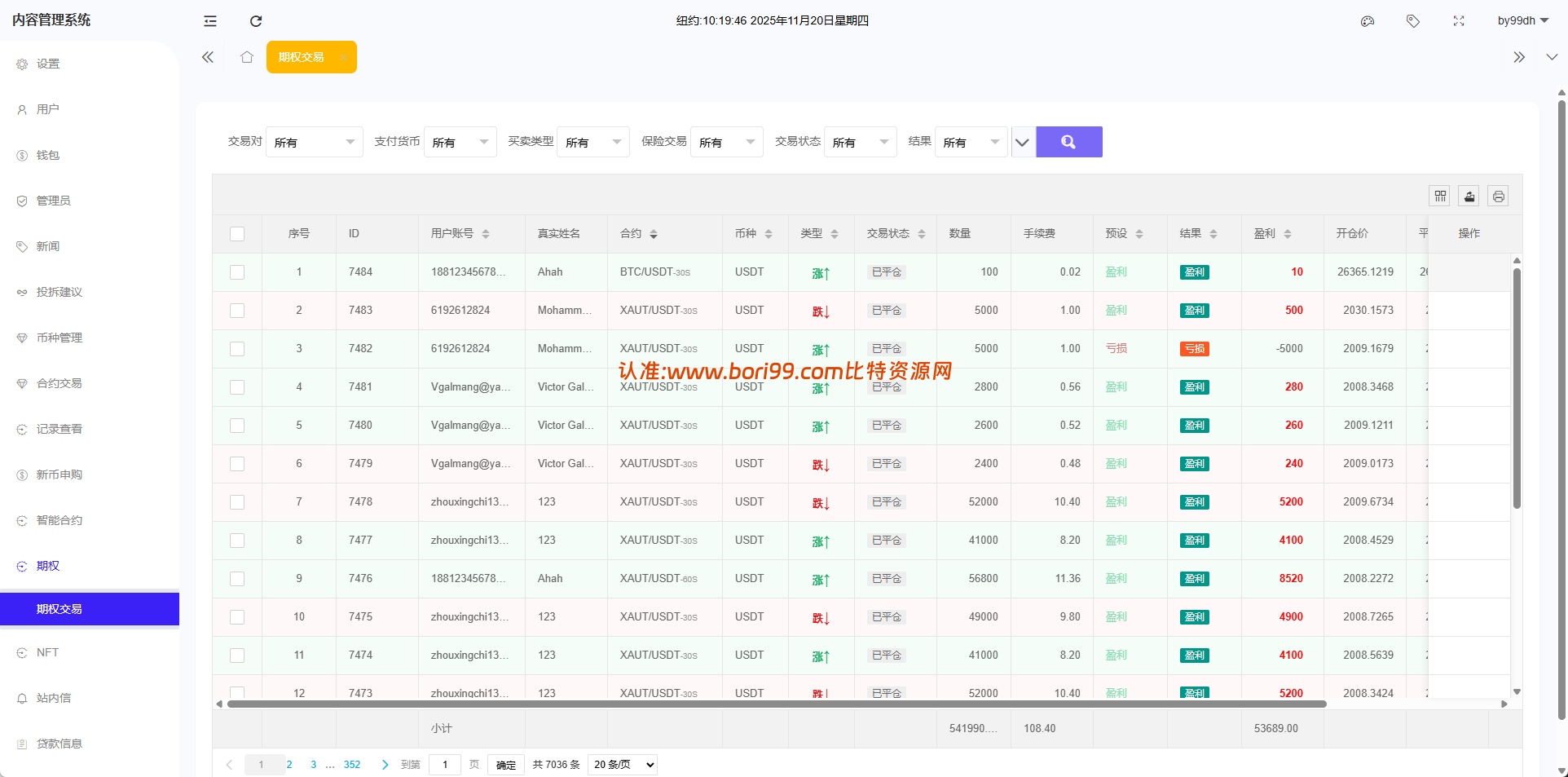Screen dimensions: 1568x777
Task: Check row with ID 7482
Action: click(x=237, y=349)
